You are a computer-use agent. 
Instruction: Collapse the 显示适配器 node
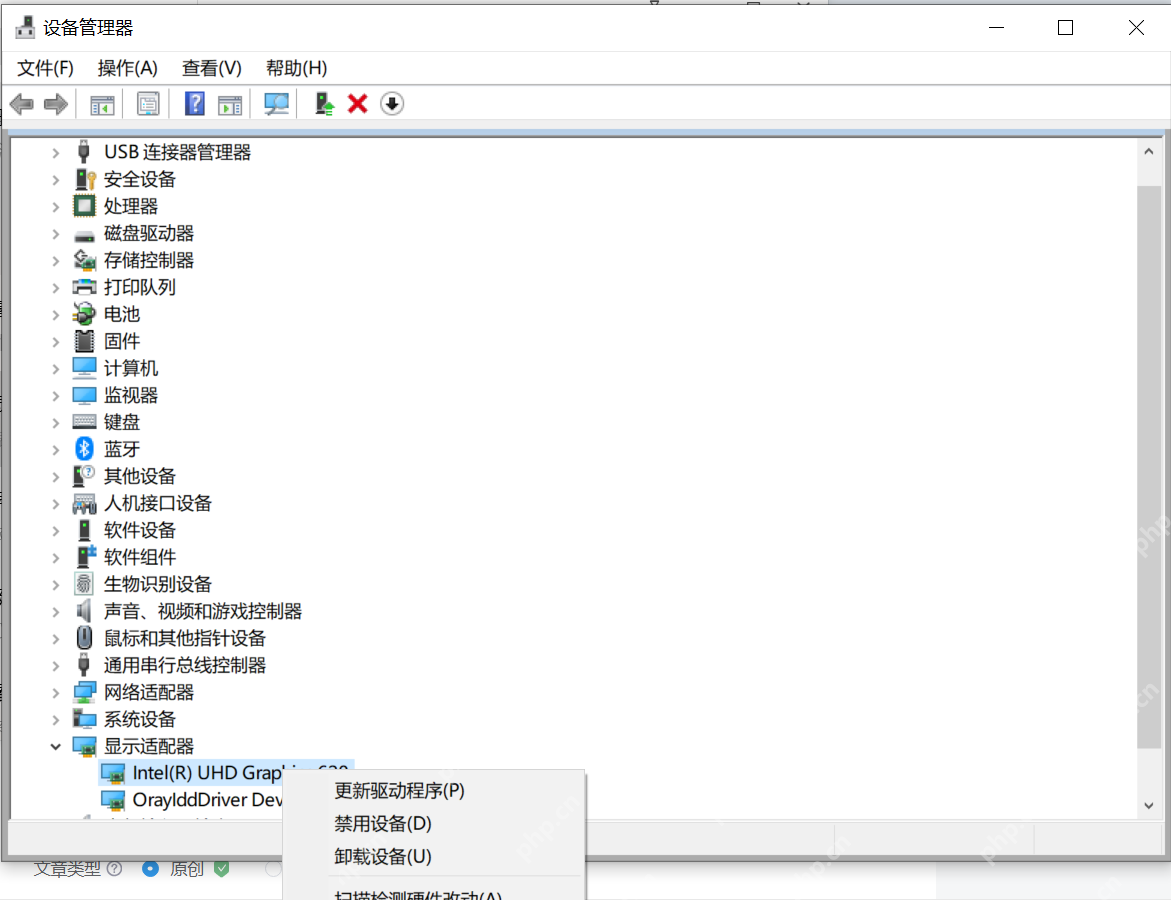point(56,746)
